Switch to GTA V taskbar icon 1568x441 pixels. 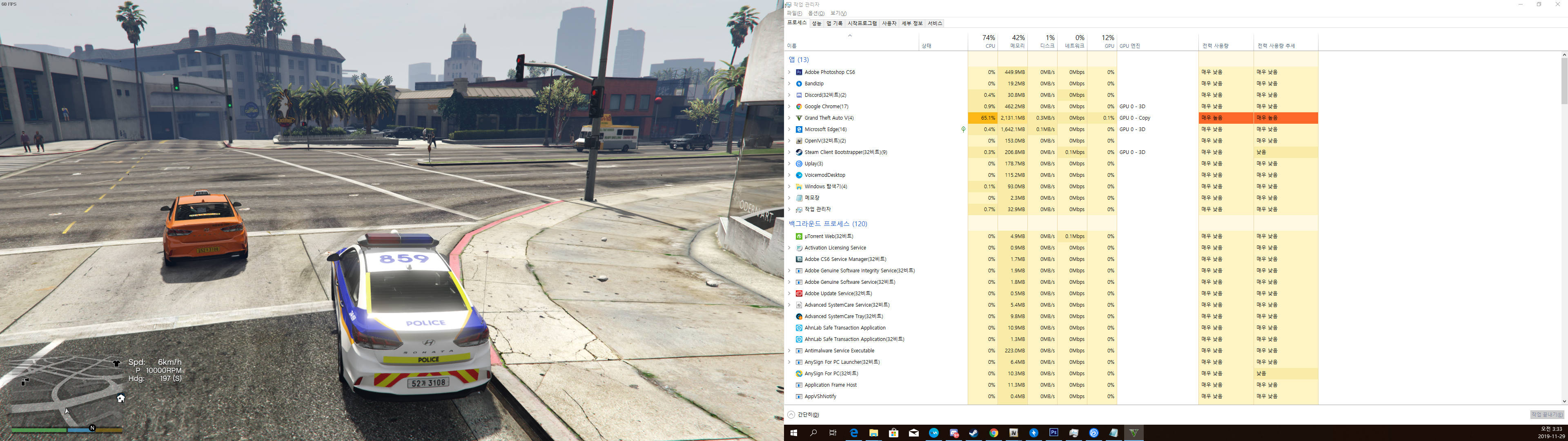(x=1134, y=433)
